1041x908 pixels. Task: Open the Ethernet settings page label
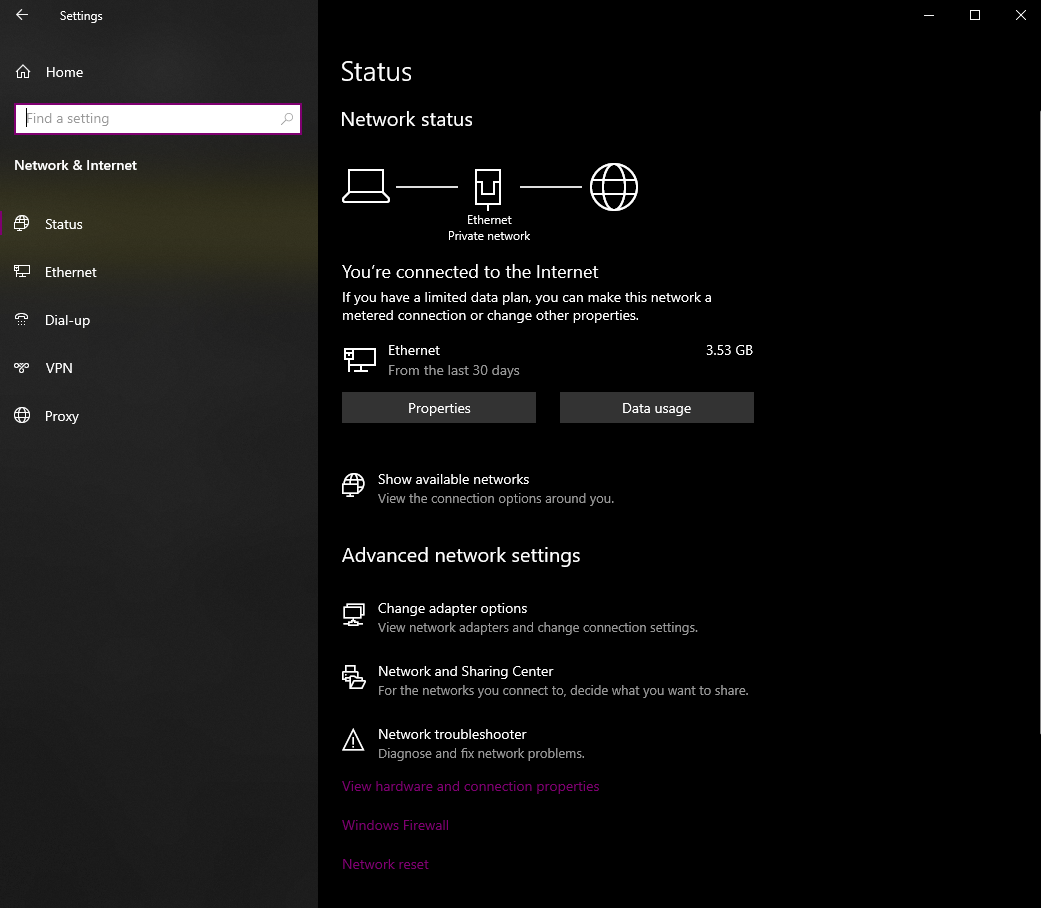(x=70, y=272)
